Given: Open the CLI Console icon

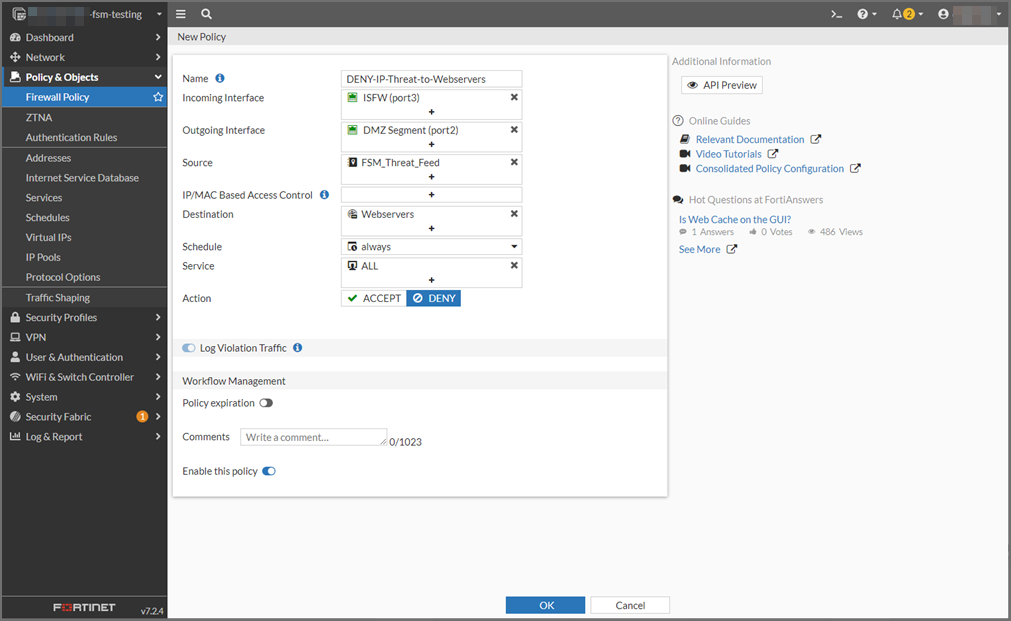Looking at the screenshot, I should [836, 14].
